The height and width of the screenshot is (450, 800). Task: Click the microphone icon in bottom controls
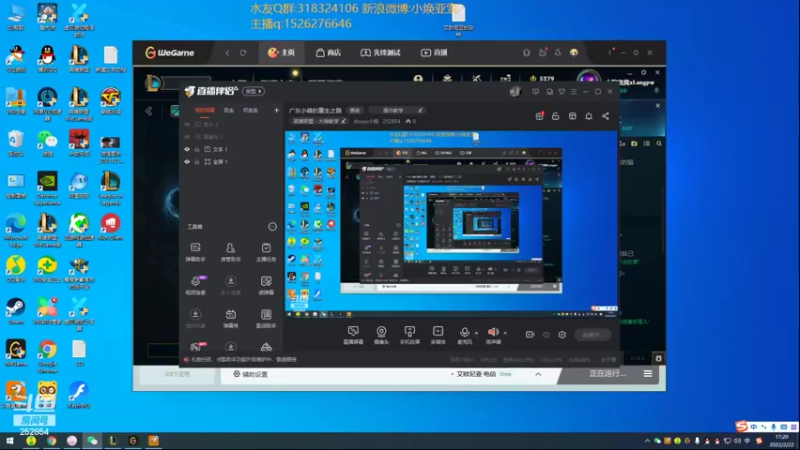point(464,332)
